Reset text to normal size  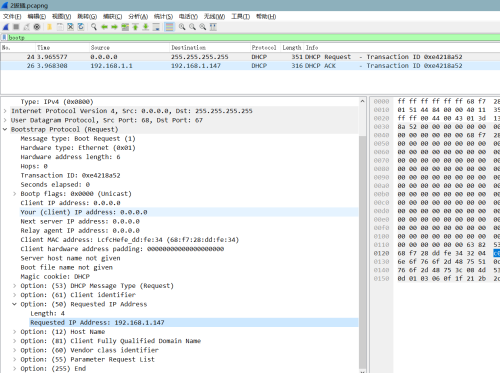click(x=203, y=27)
